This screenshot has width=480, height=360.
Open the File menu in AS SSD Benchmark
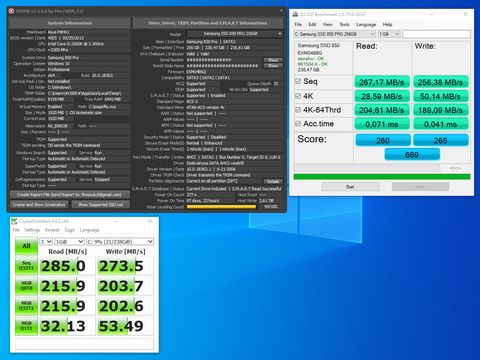(x=298, y=24)
